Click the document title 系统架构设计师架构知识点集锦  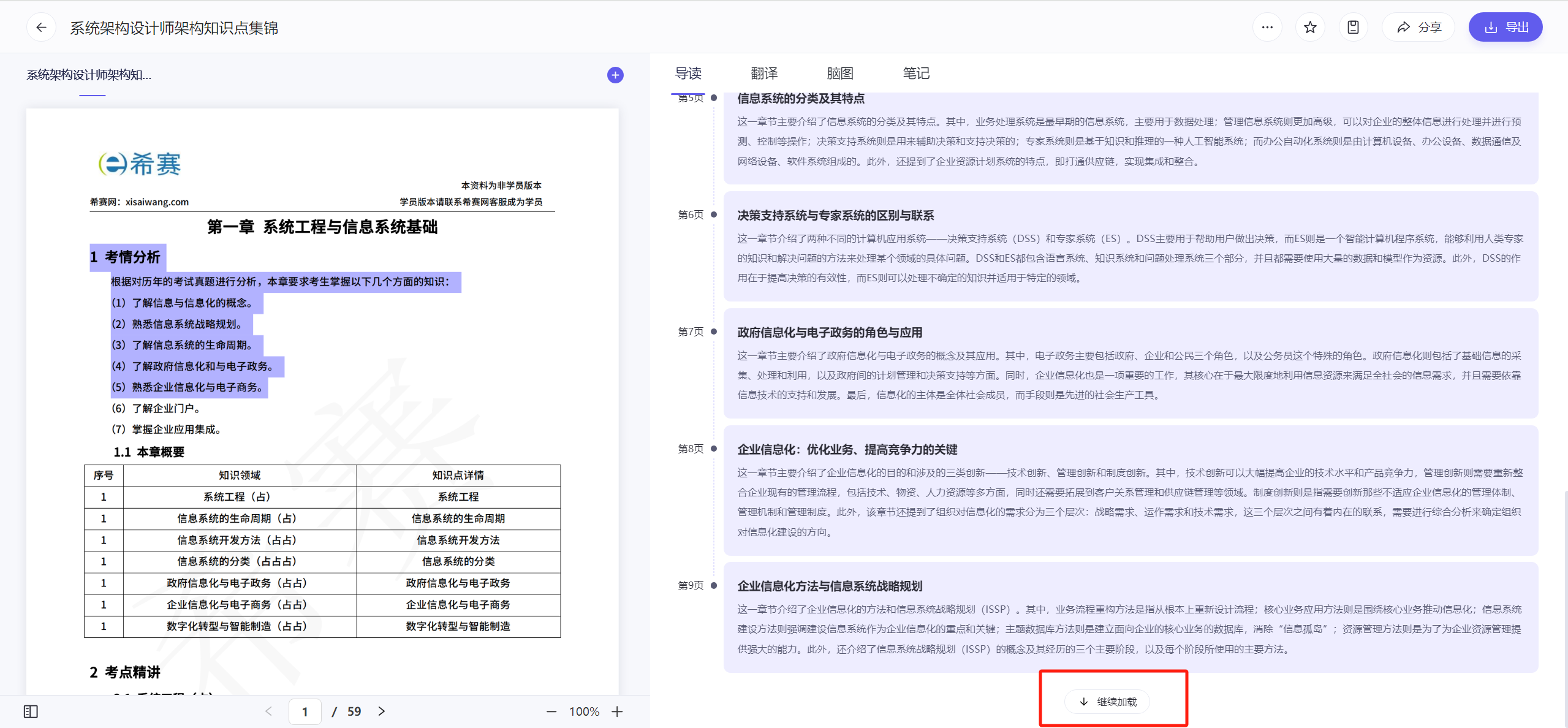174,28
